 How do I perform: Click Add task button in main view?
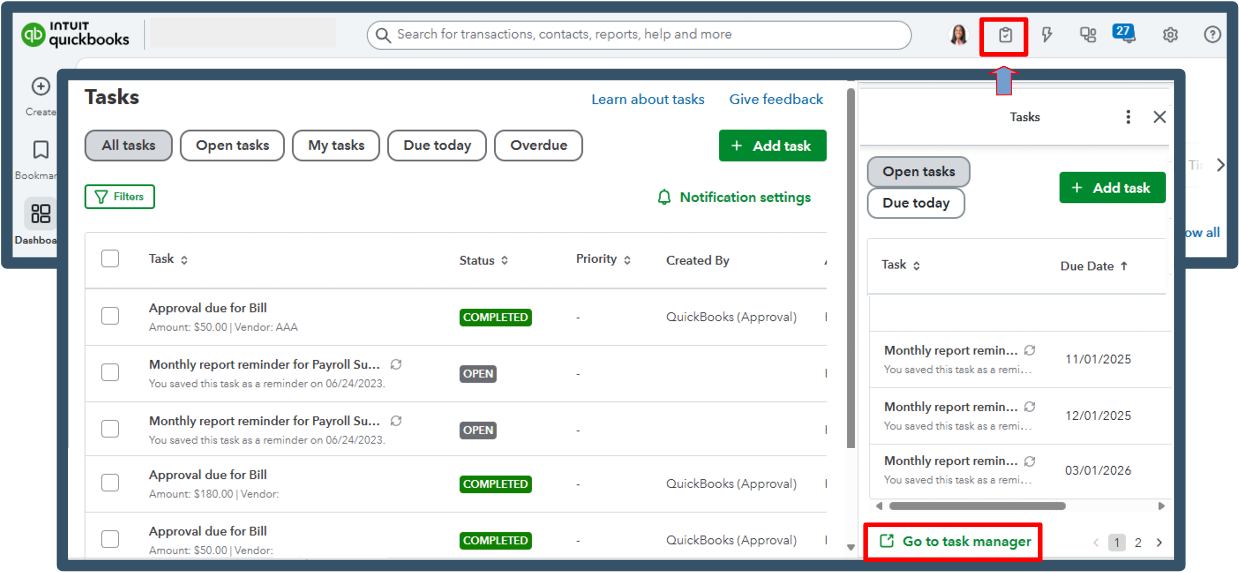pyautogui.click(x=773, y=146)
